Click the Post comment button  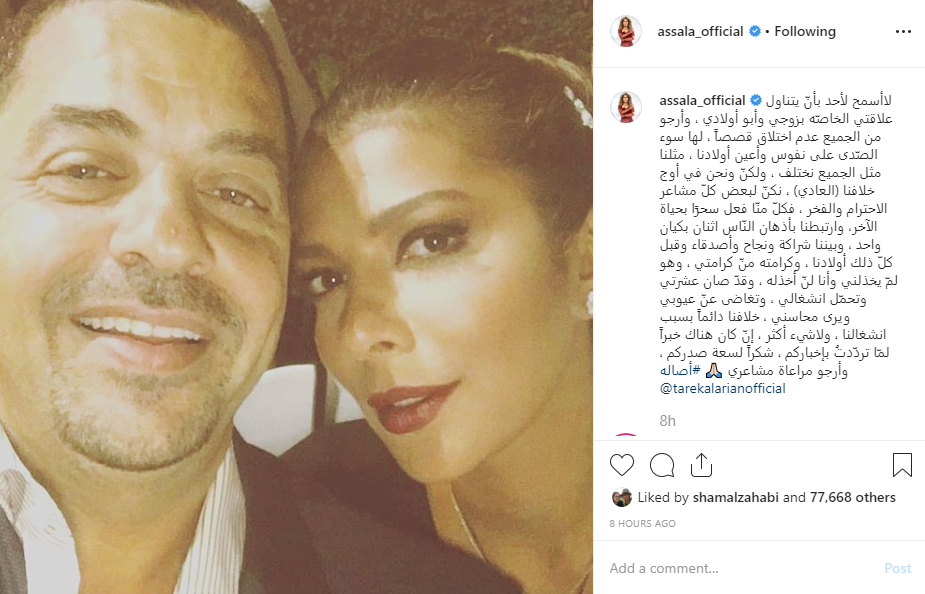click(x=897, y=568)
